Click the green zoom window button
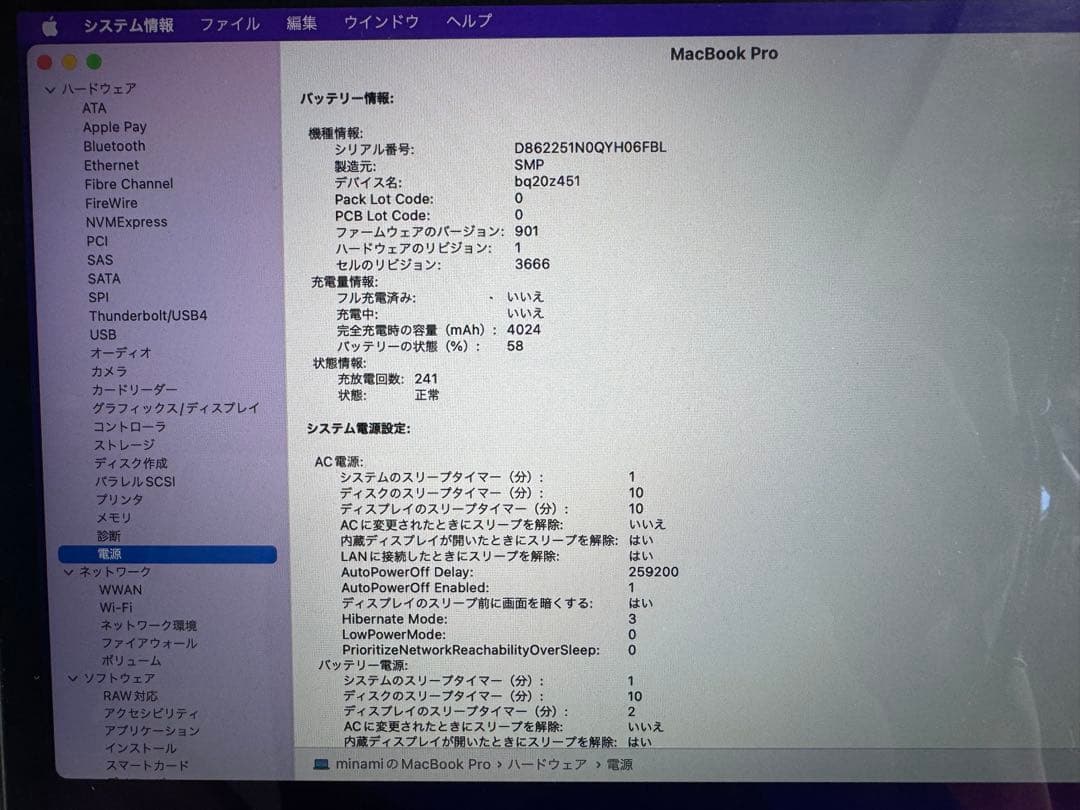The width and height of the screenshot is (1080, 810). coord(94,62)
